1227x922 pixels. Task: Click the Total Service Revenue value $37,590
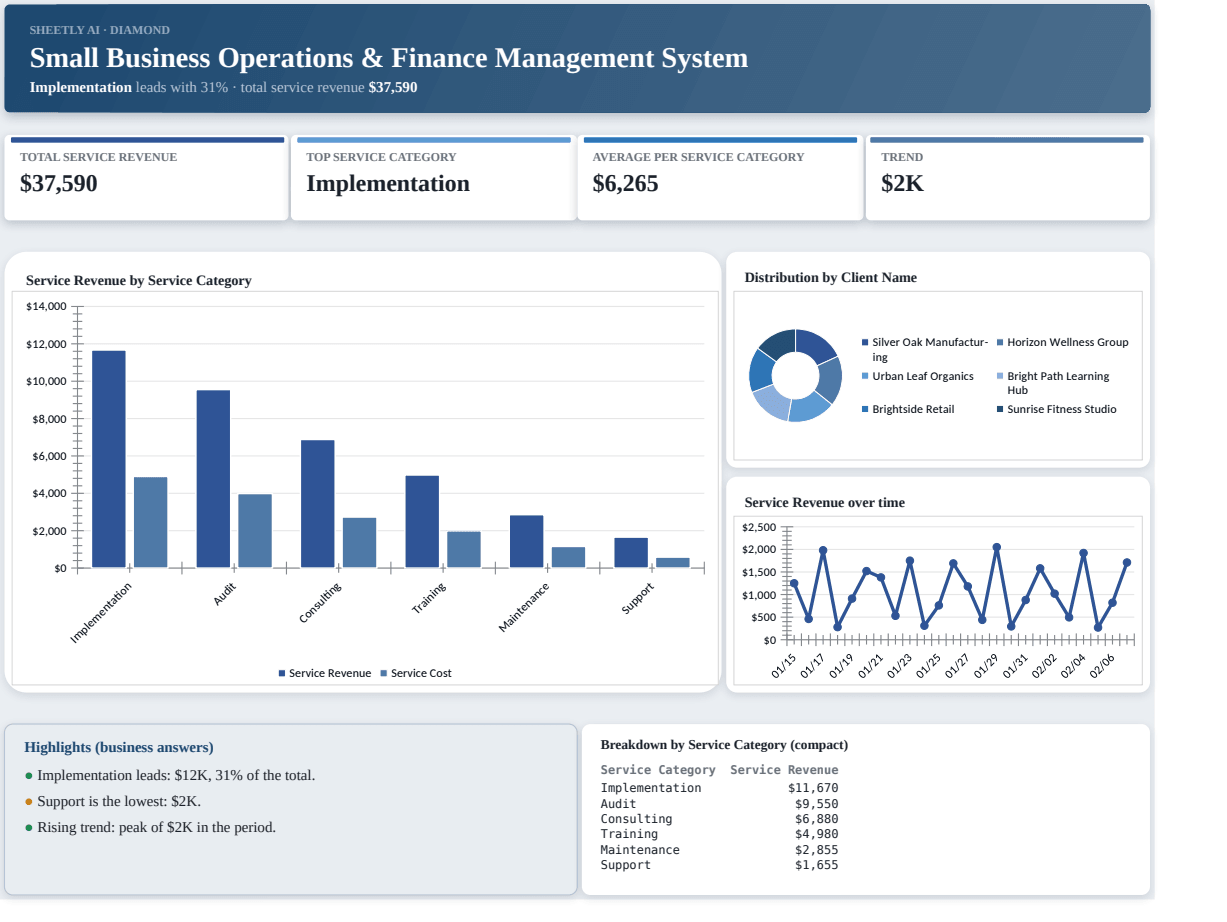click(x=59, y=184)
